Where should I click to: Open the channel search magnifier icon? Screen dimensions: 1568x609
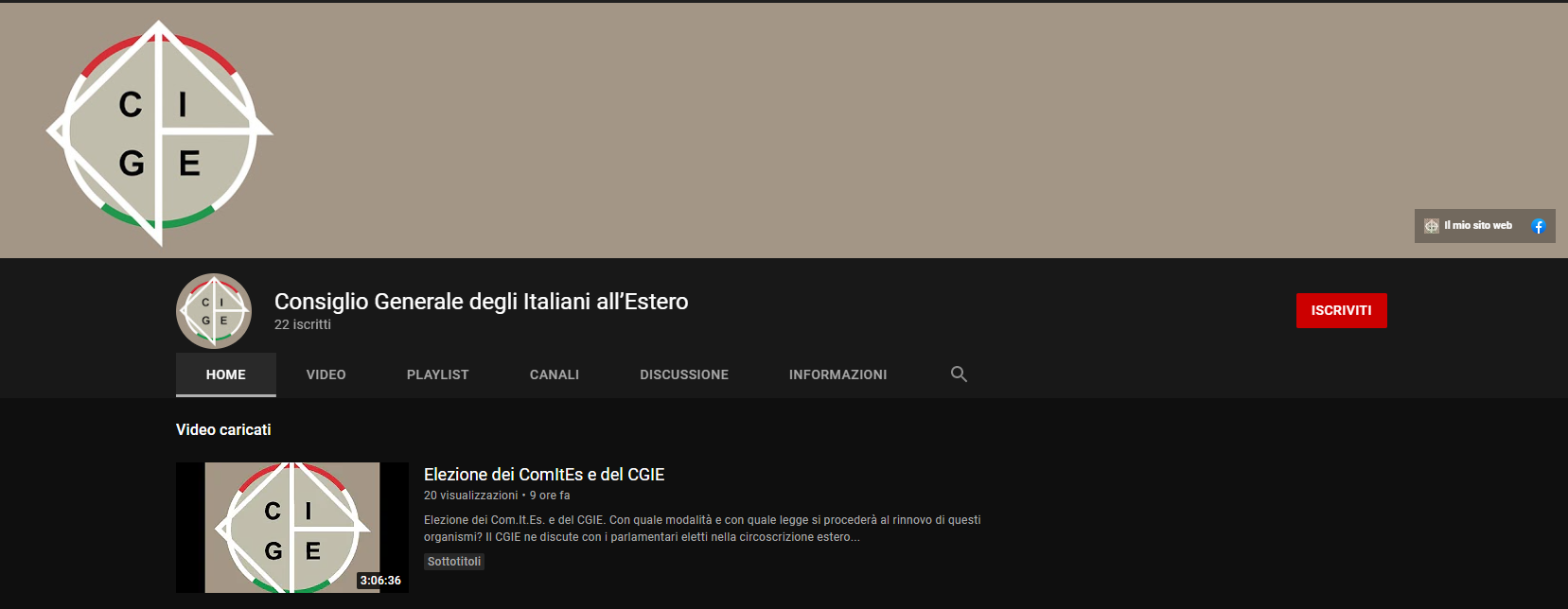coord(959,374)
